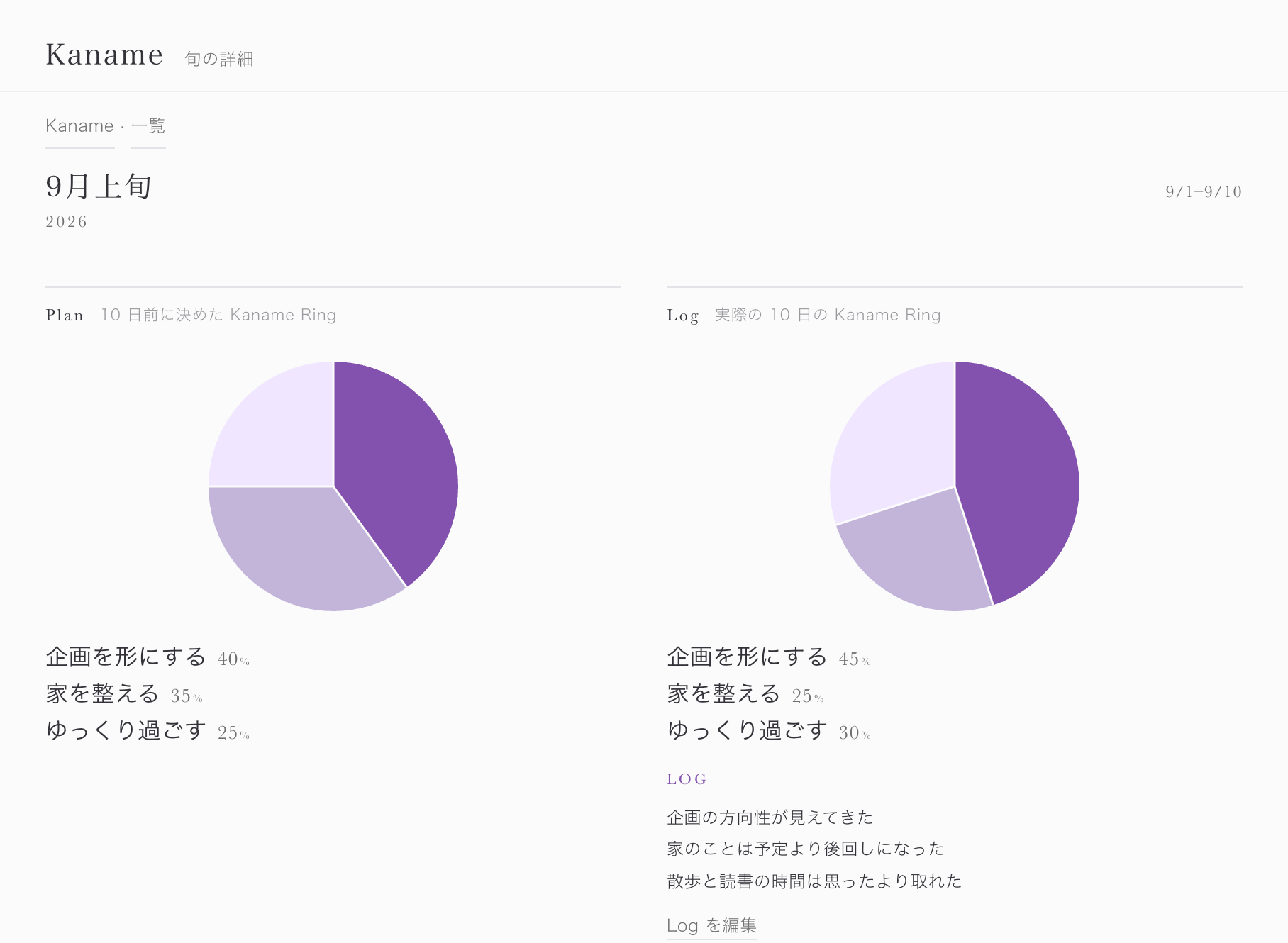1288x943 pixels.
Task: Click 家を整える 35% in Plan legend
Action: 124,694
